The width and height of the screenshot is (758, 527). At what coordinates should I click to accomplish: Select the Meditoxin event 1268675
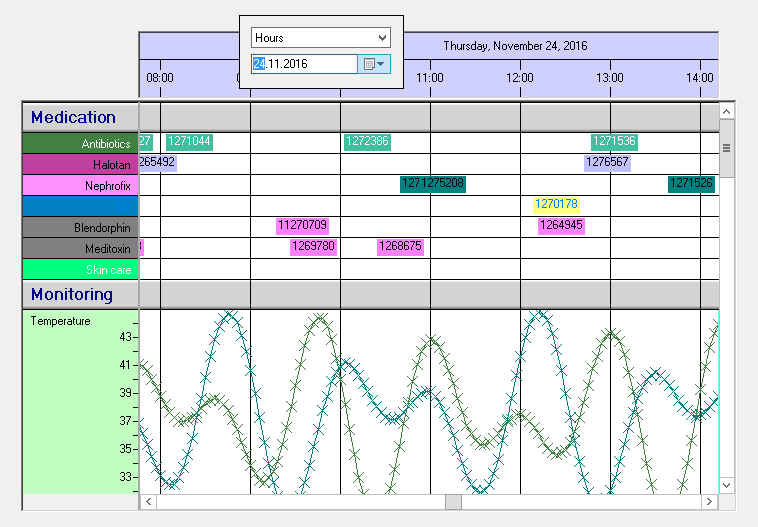coord(400,247)
